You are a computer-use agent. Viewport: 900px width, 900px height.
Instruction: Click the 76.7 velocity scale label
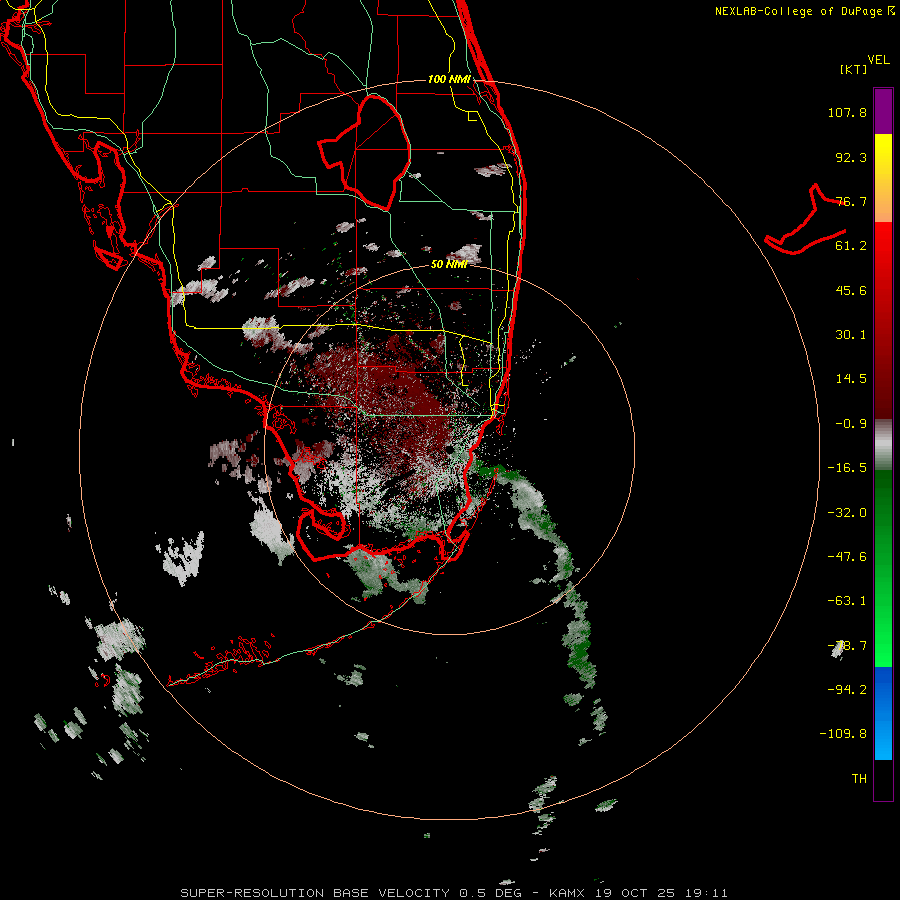point(851,201)
